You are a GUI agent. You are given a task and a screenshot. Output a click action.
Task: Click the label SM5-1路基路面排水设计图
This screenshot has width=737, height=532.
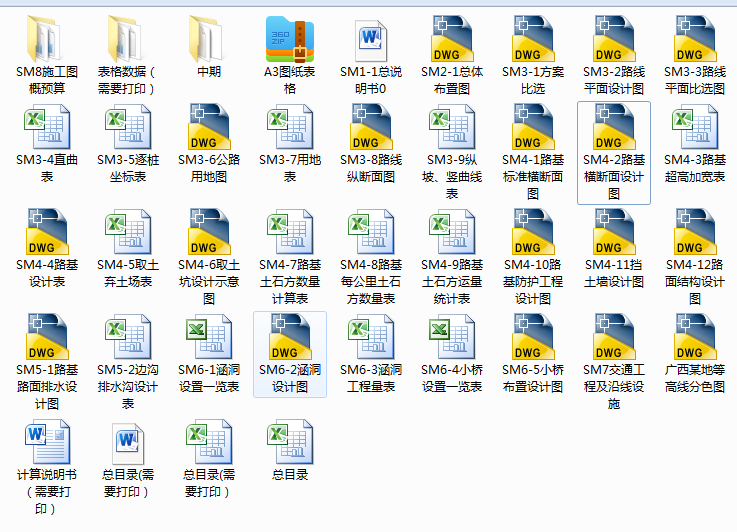click(47, 386)
